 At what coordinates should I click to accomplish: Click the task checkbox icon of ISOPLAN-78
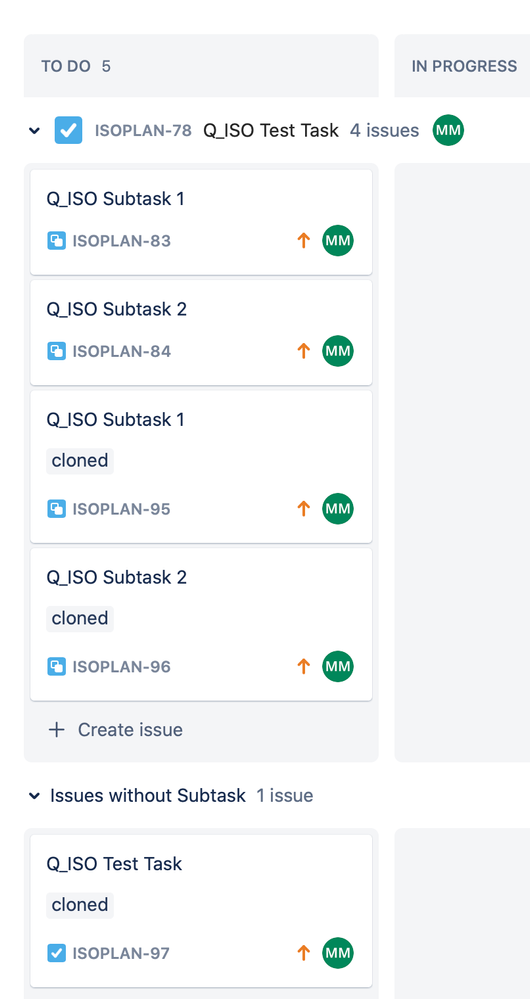tap(68, 130)
